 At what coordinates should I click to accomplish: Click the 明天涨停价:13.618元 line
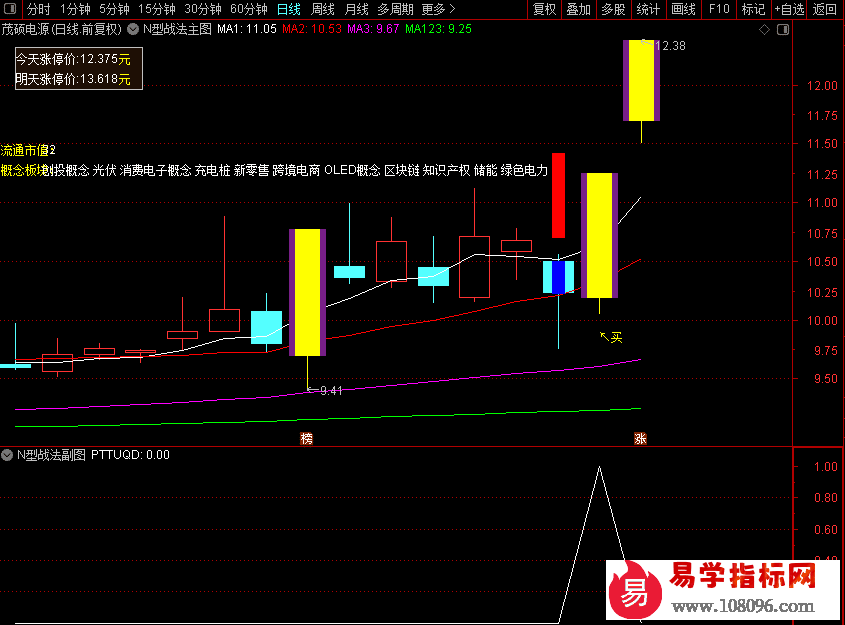(73, 79)
